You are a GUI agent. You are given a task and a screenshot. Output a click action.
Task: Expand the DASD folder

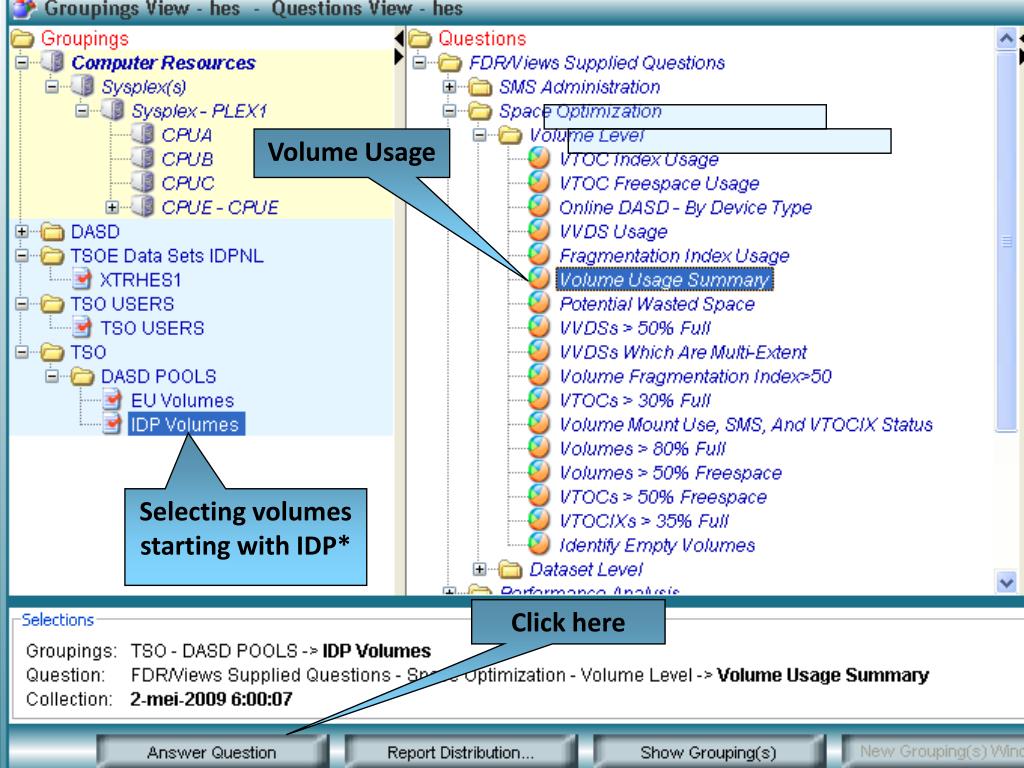[x=22, y=232]
